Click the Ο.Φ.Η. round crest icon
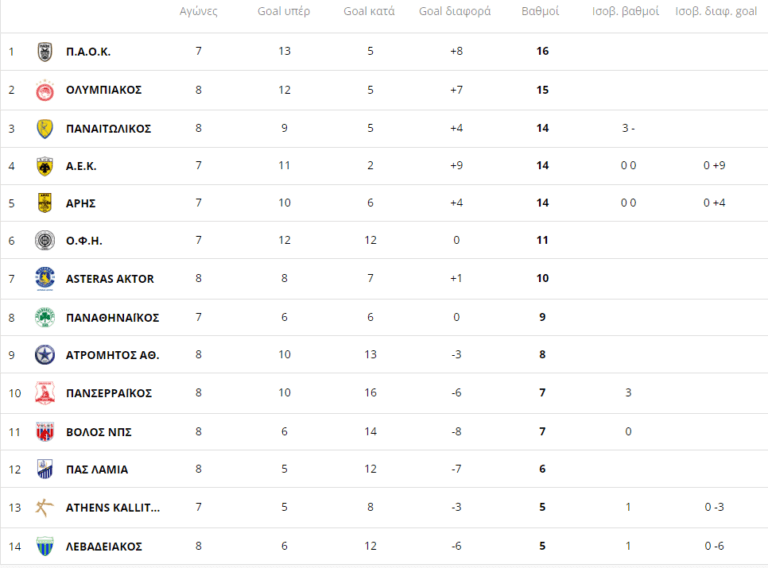768x568 pixels. coord(44,241)
